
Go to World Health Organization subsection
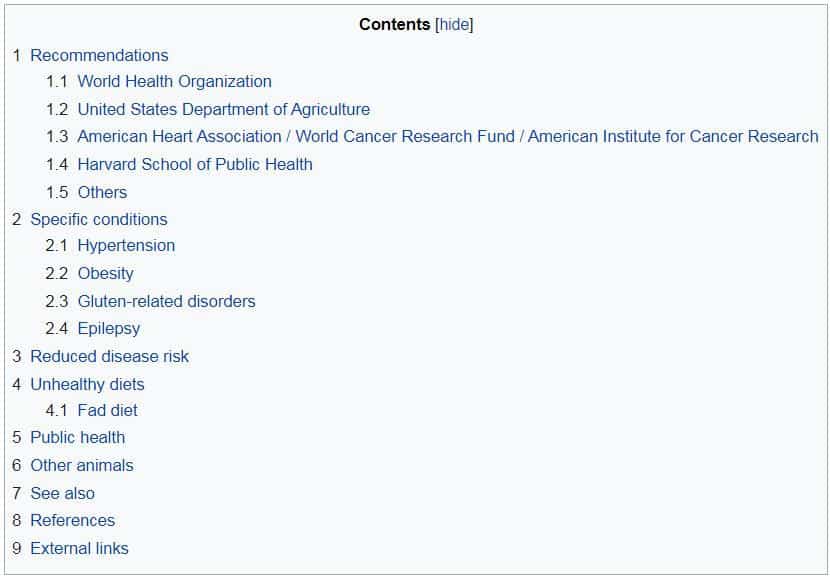[174, 82]
